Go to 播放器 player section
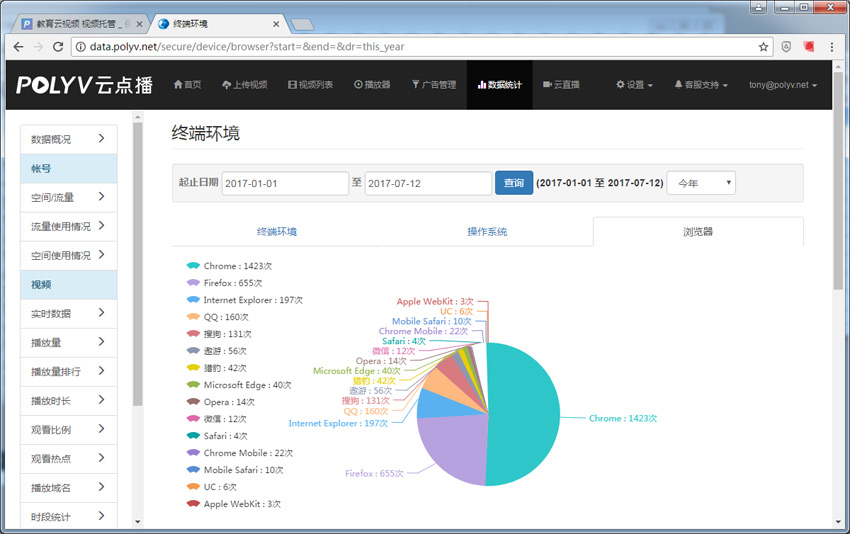The width and height of the screenshot is (850, 534). 372,85
